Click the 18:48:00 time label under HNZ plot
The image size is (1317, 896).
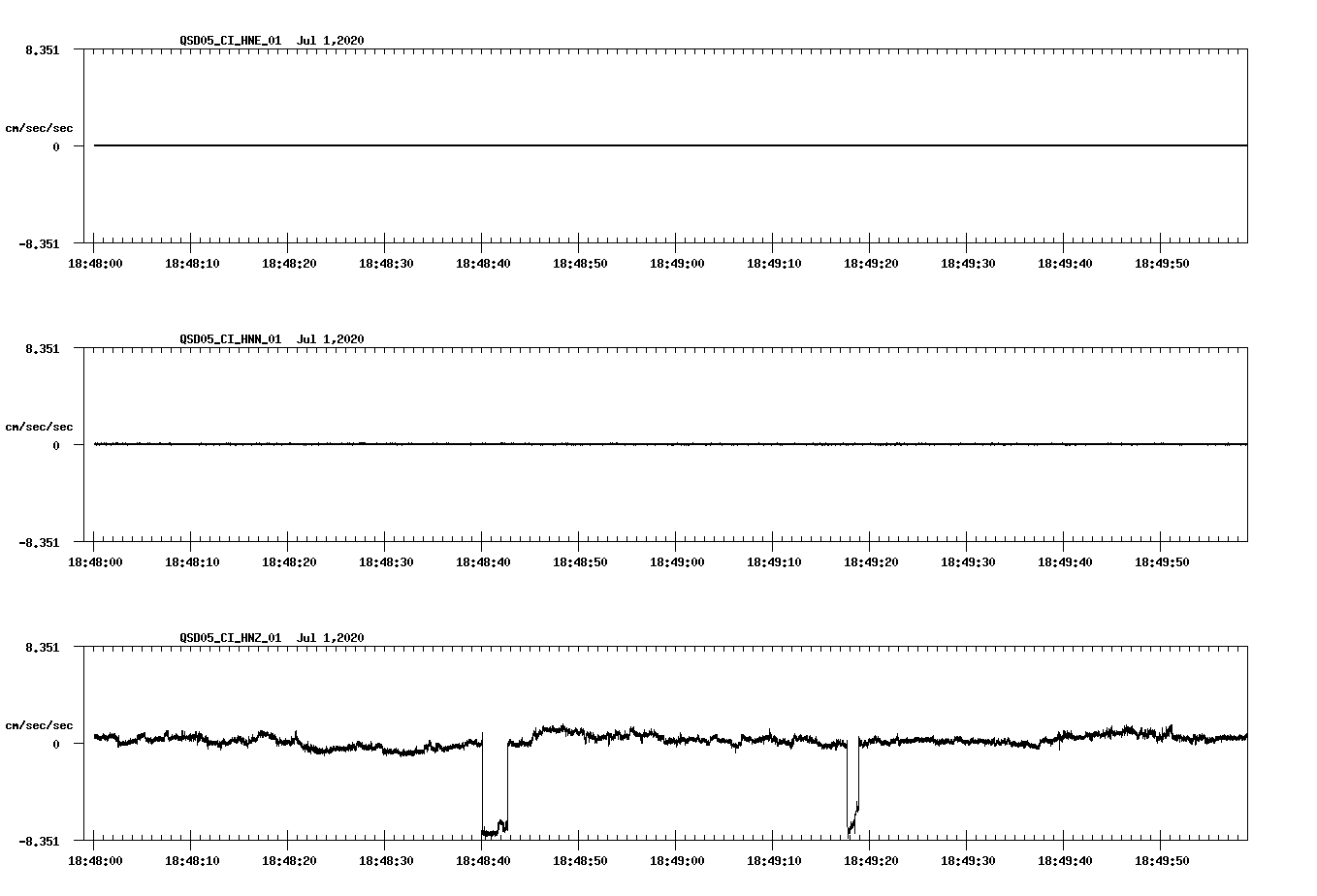tap(95, 861)
